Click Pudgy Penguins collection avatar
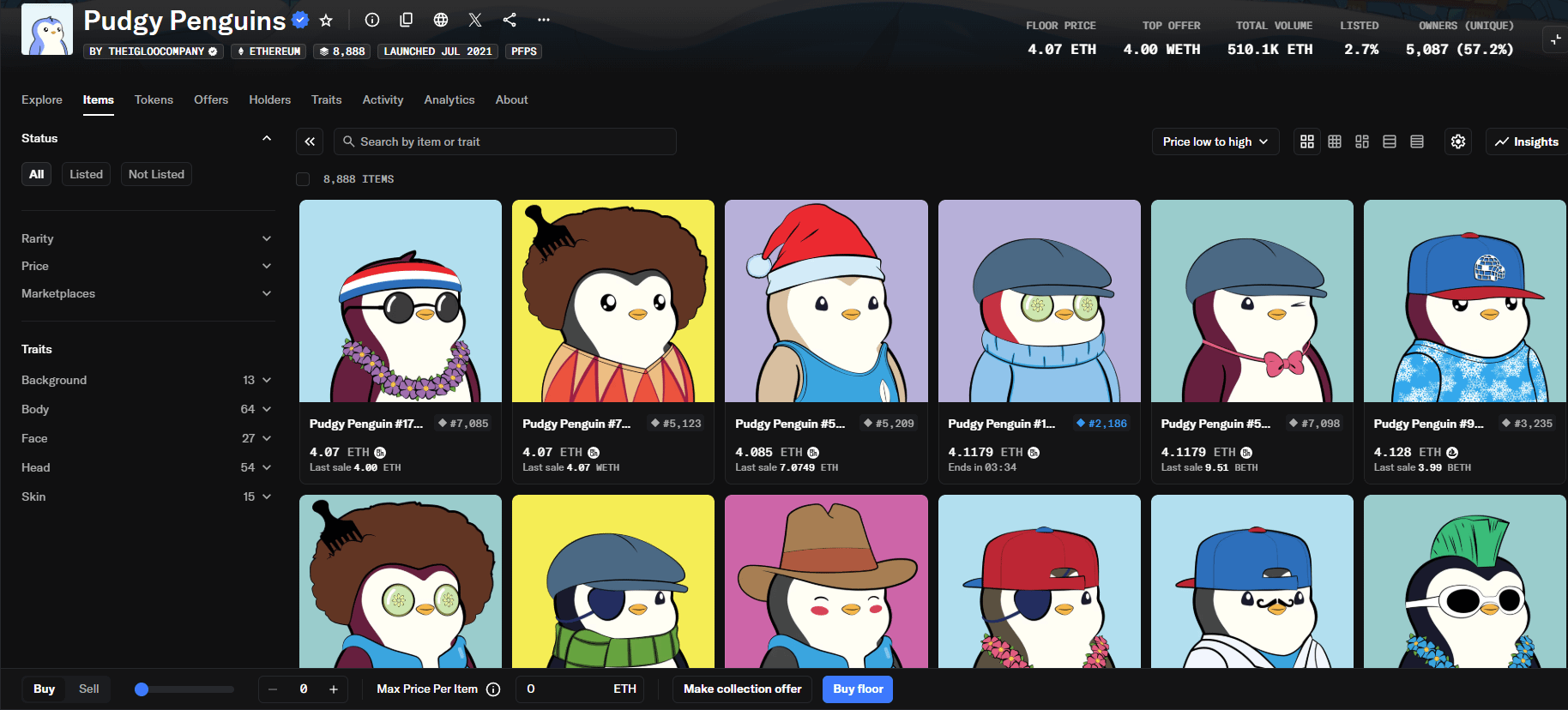Viewport: 1568px width, 710px height. coord(47,29)
